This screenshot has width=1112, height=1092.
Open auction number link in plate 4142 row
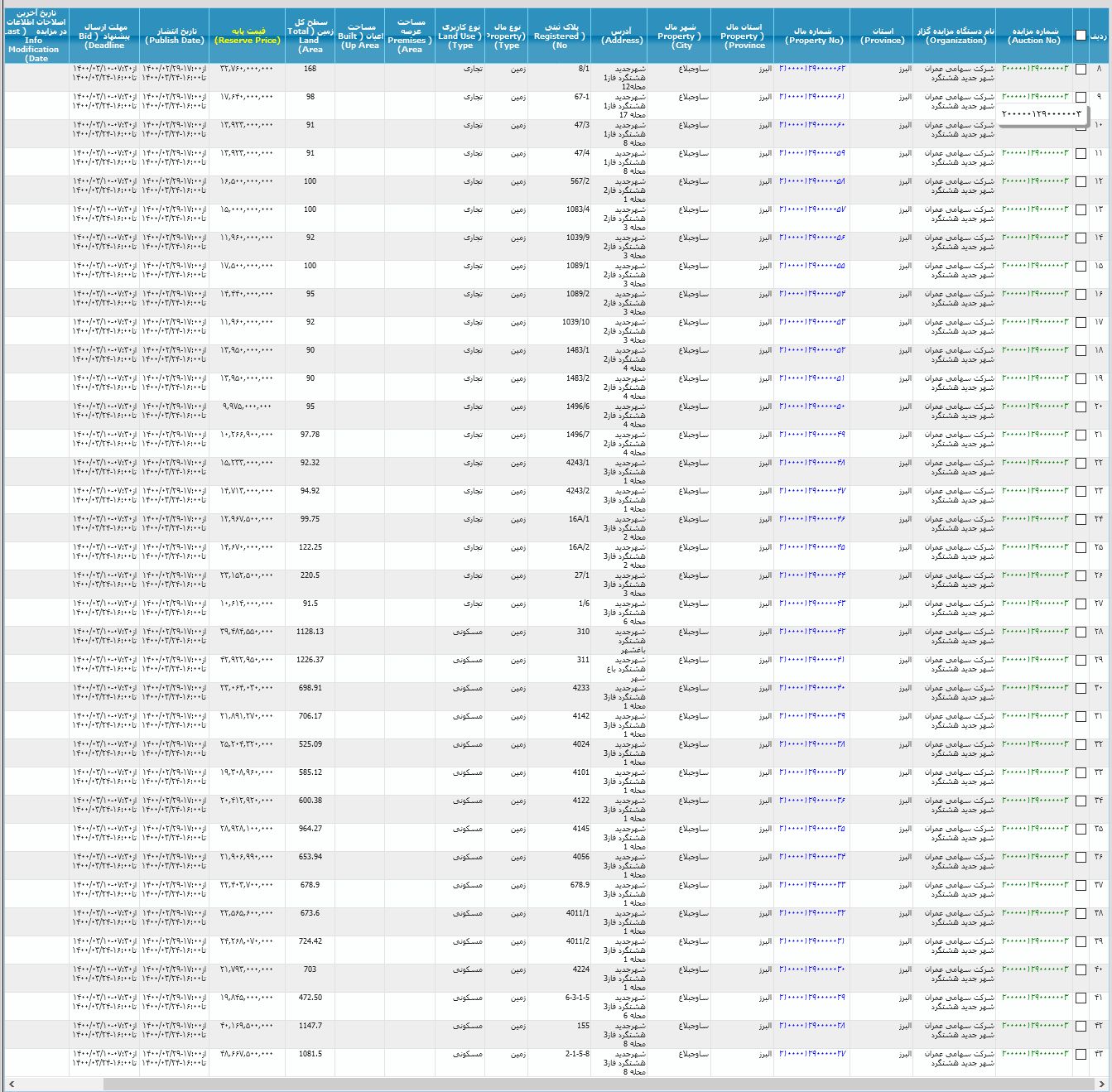[1035, 716]
